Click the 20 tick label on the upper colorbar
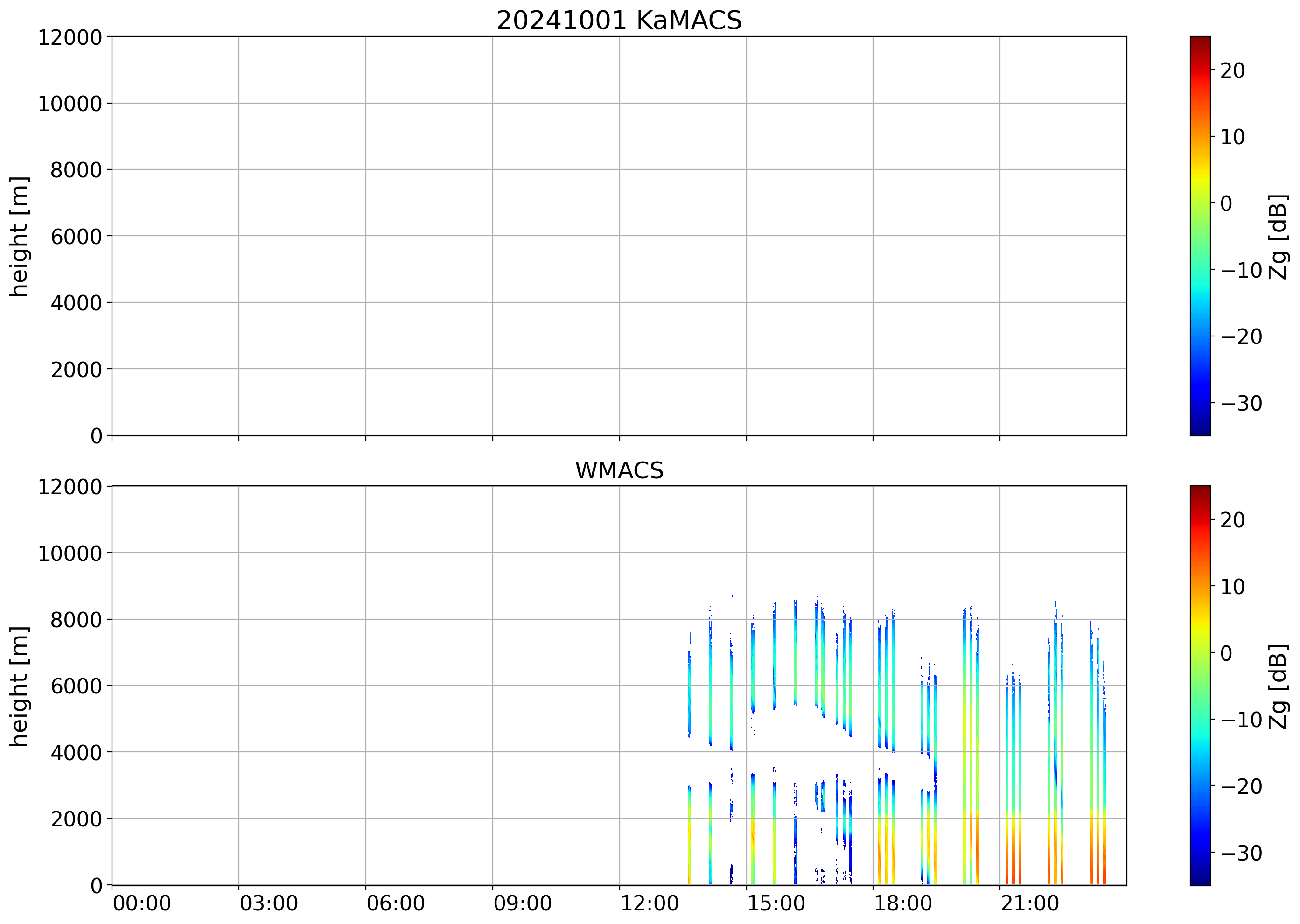 (1232, 70)
